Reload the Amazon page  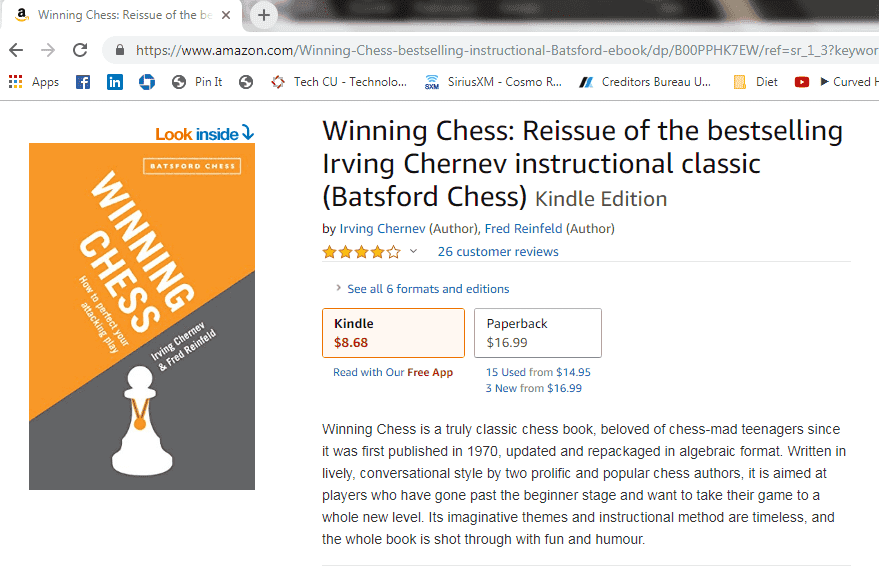(80, 50)
